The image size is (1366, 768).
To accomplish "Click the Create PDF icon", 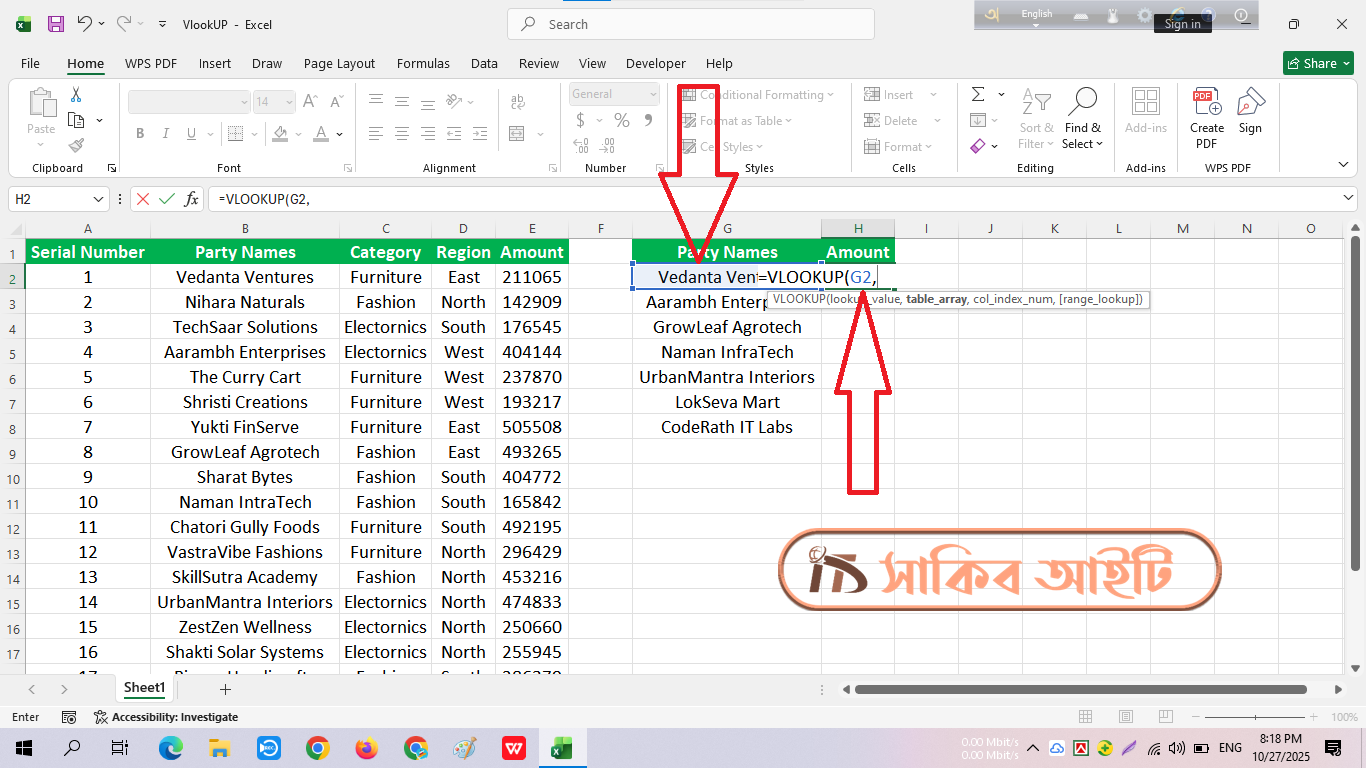I will point(1206,103).
